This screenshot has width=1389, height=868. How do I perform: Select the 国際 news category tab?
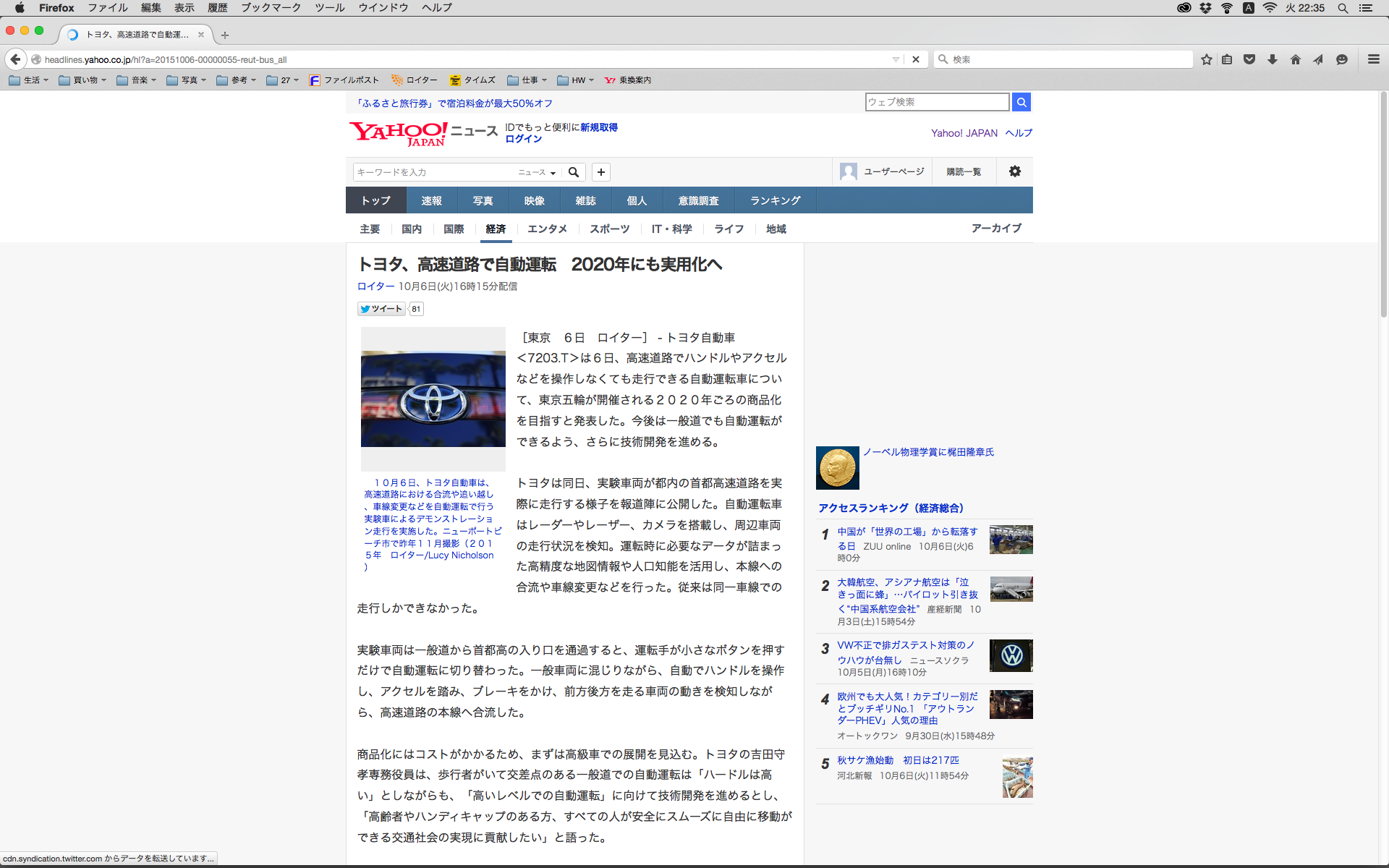pos(454,229)
